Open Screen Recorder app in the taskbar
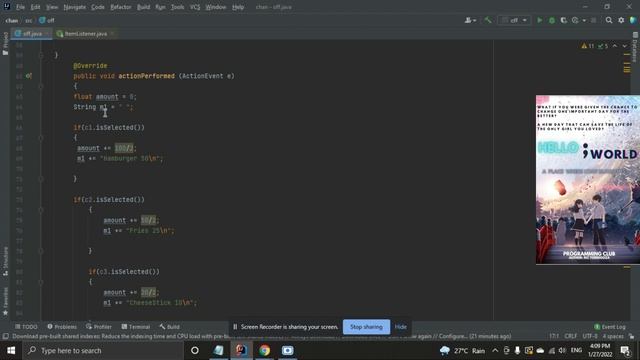 click(x=287, y=351)
